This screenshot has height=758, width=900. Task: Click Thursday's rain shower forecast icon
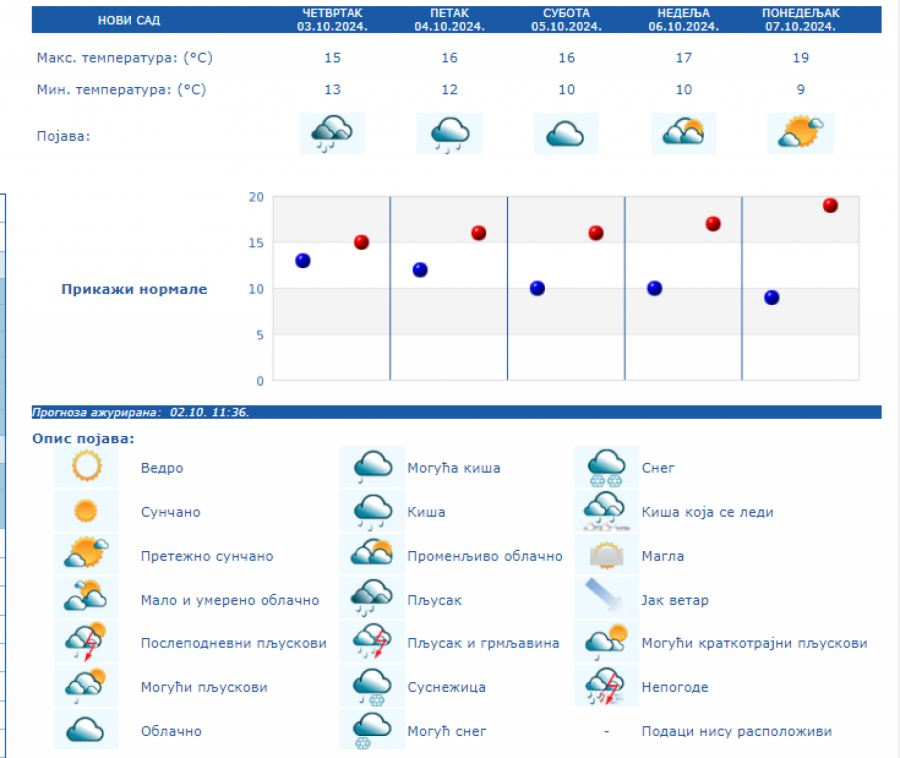pyautogui.click(x=332, y=133)
